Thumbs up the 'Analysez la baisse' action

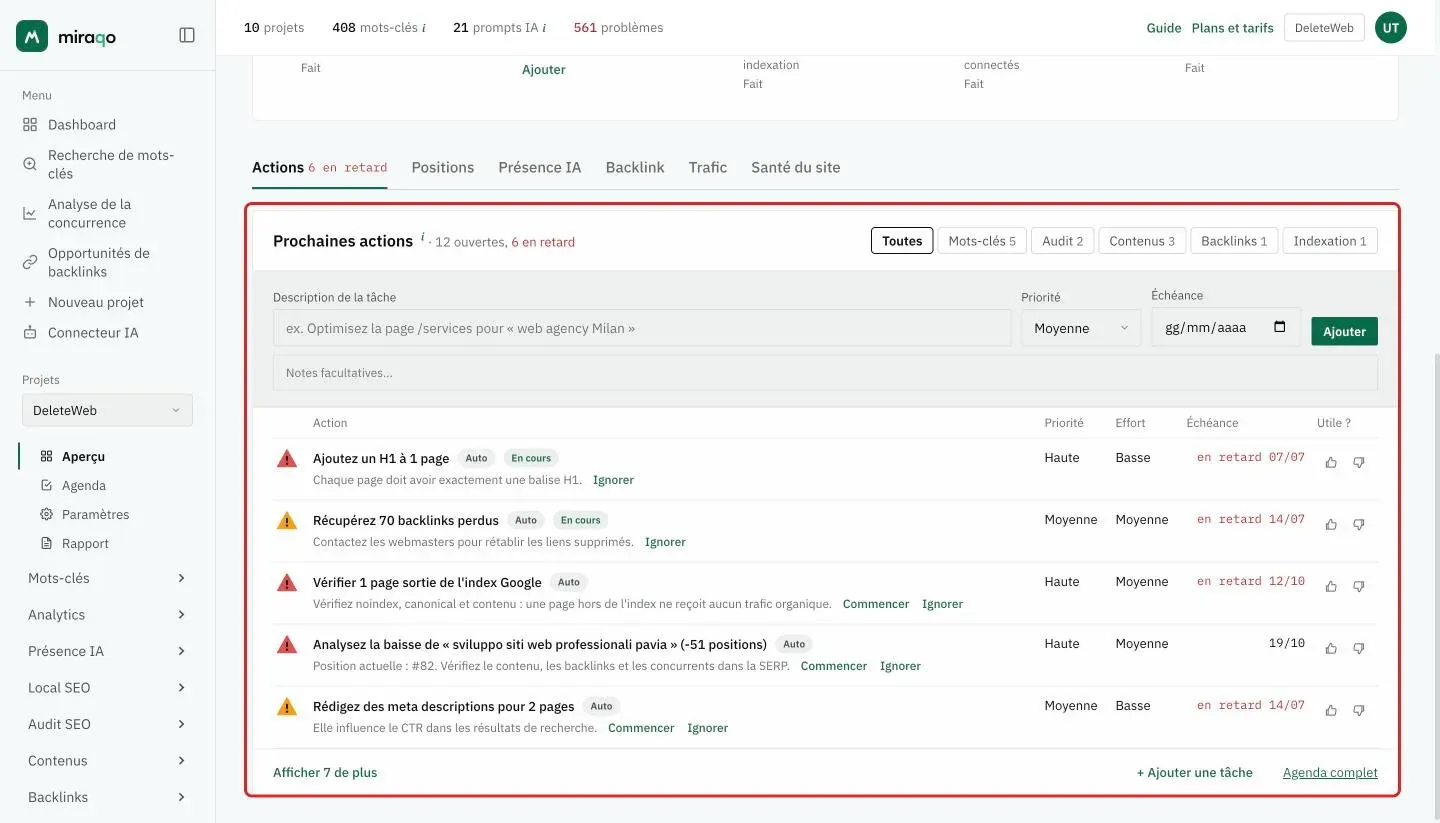pos(1331,648)
